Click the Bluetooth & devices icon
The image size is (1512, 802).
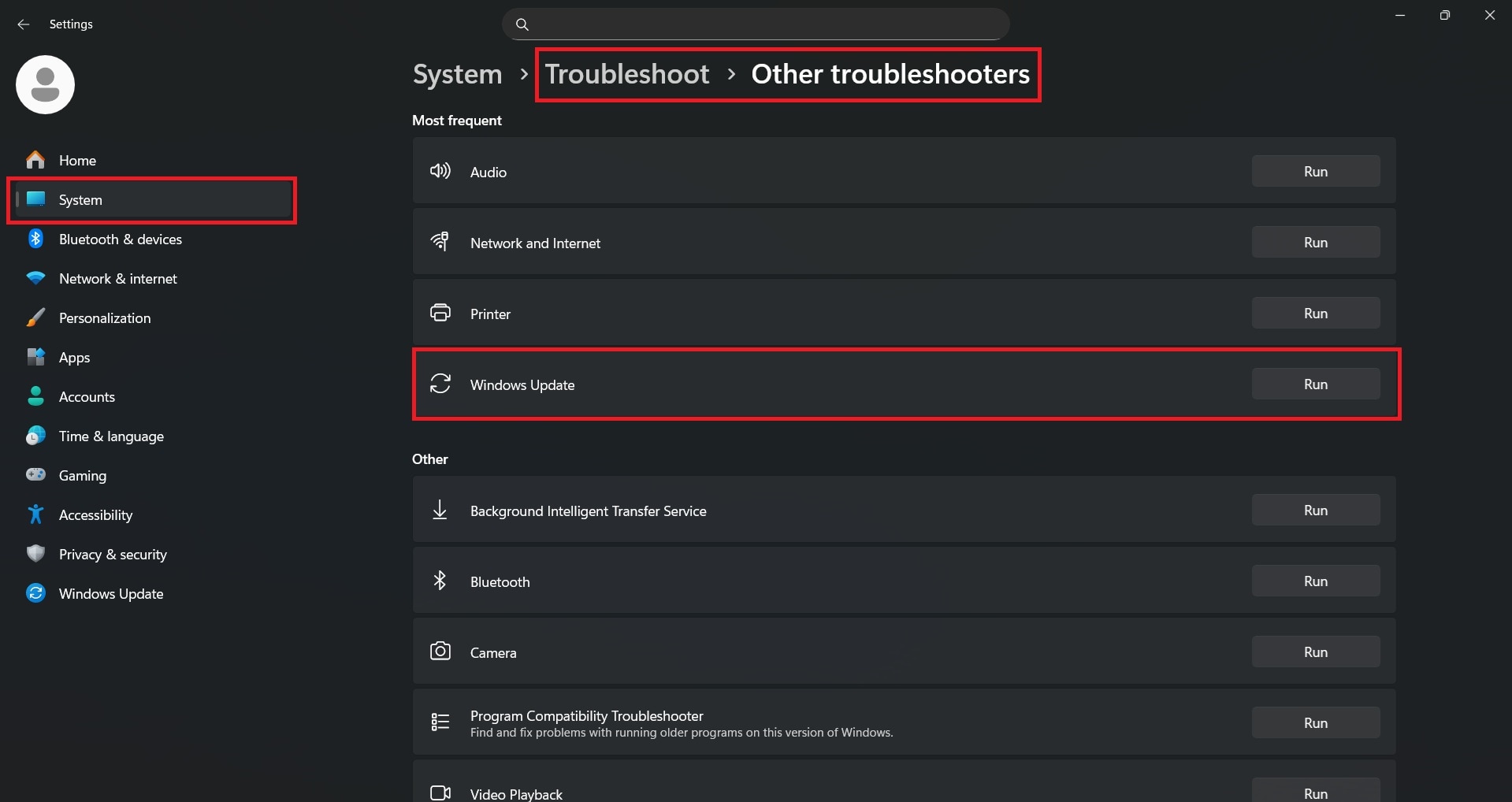click(35, 239)
